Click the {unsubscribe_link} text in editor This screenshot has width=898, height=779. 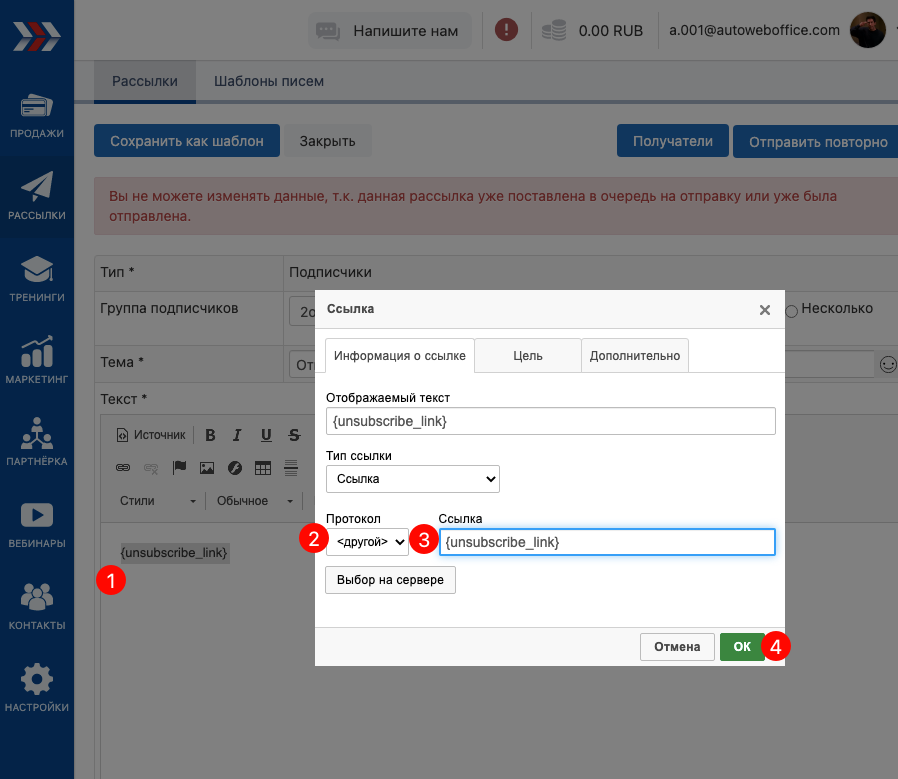(174, 553)
